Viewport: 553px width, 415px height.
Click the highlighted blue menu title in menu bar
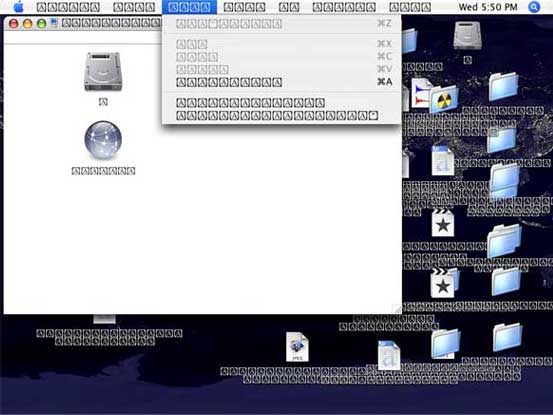(x=189, y=7)
